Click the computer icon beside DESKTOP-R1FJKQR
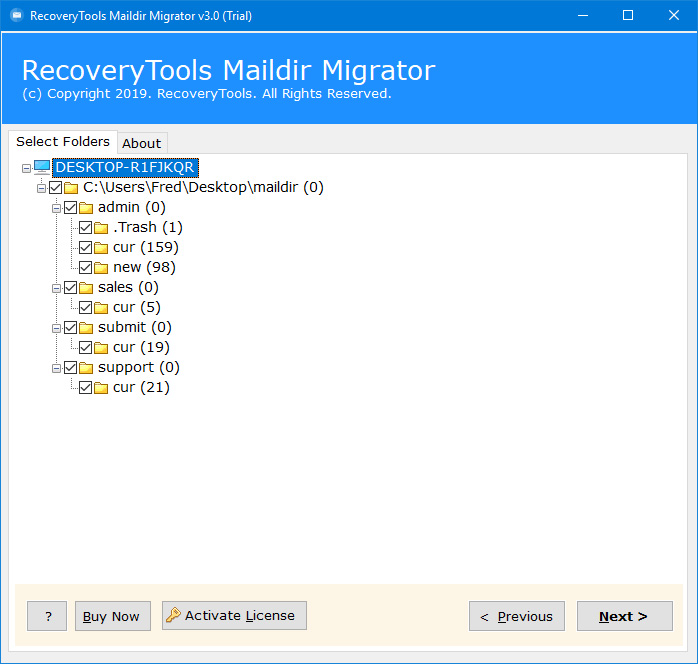This screenshot has width=698, height=664. coord(42,167)
